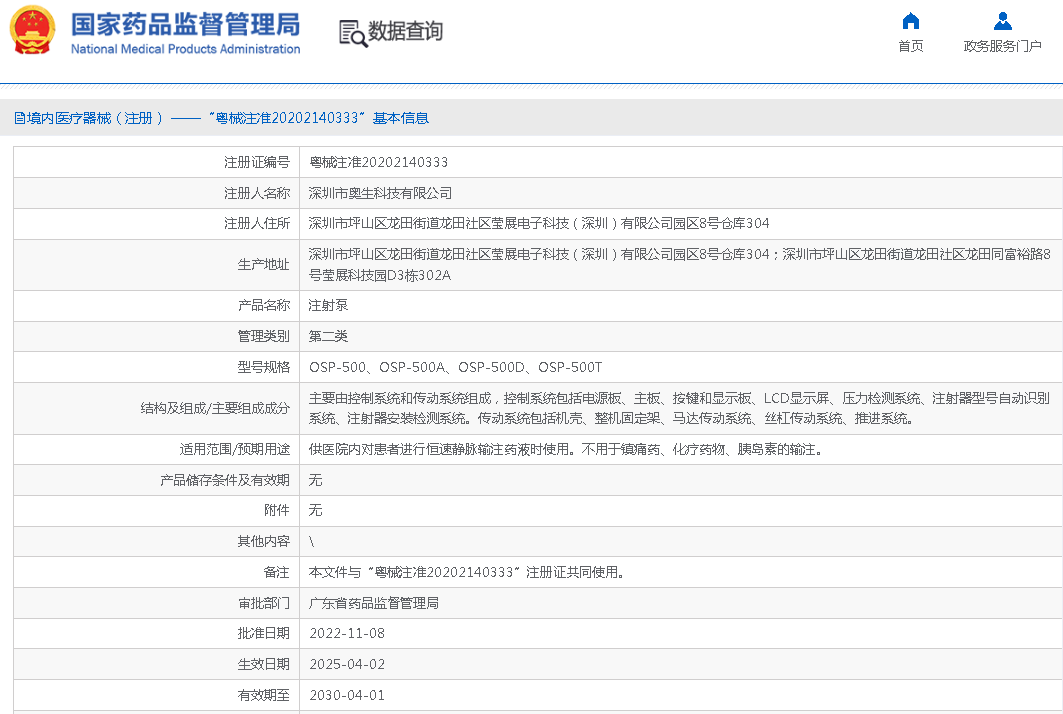Select category value 第二类
This screenshot has height=714, width=1063.
[328, 336]
